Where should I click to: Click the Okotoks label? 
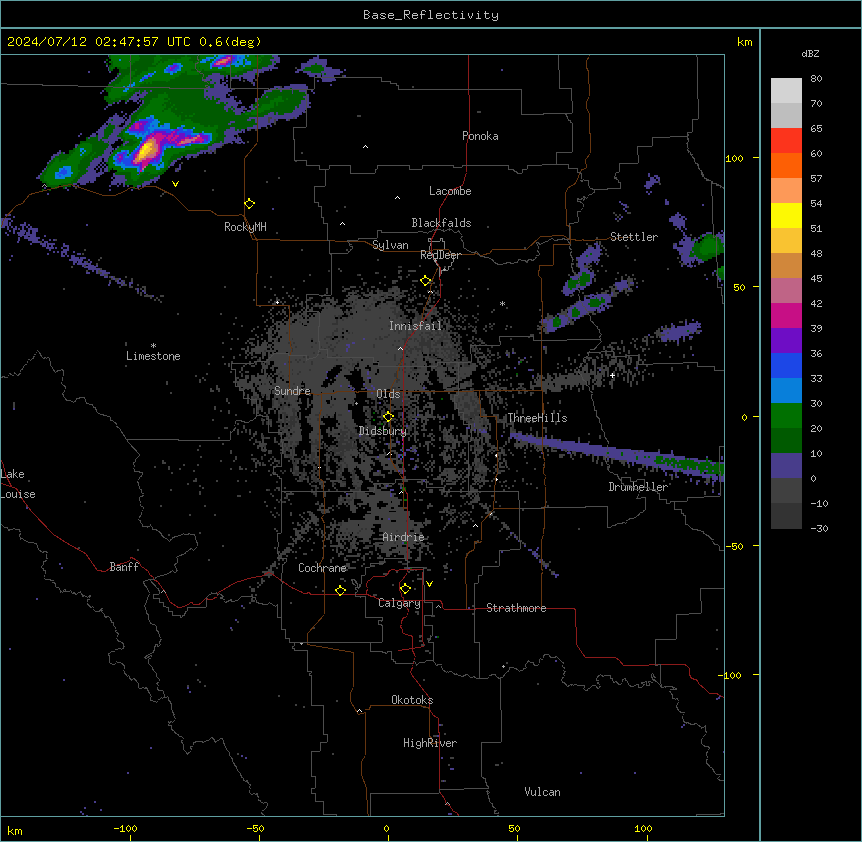click(x=412, y=700)
